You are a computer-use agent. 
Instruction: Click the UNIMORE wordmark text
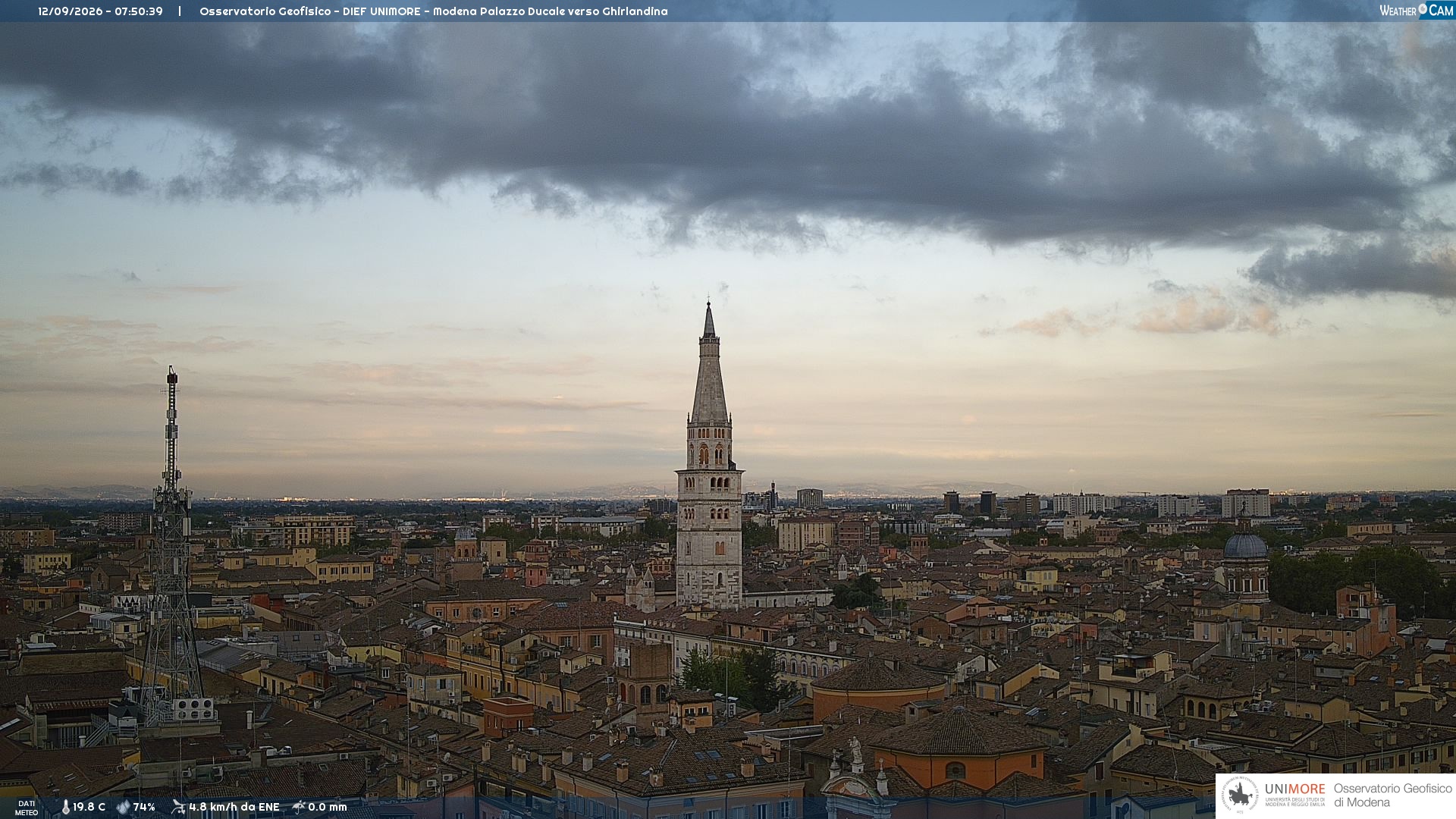[1294, 789]
